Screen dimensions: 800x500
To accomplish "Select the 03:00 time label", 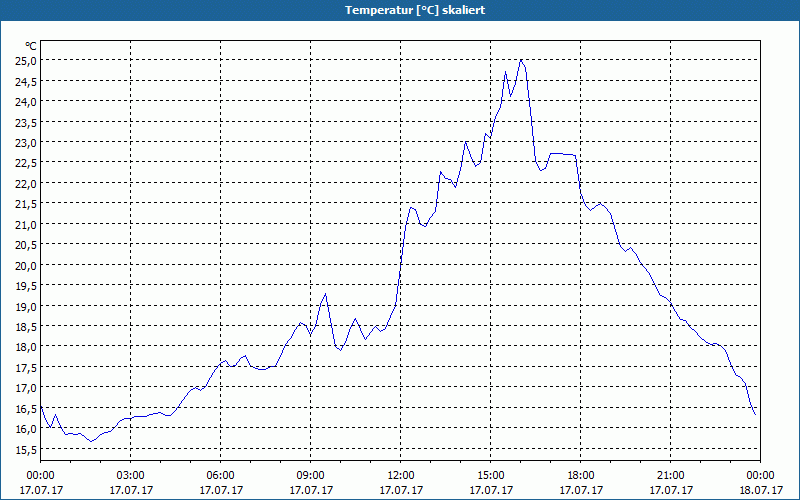I will pos(131,476).
